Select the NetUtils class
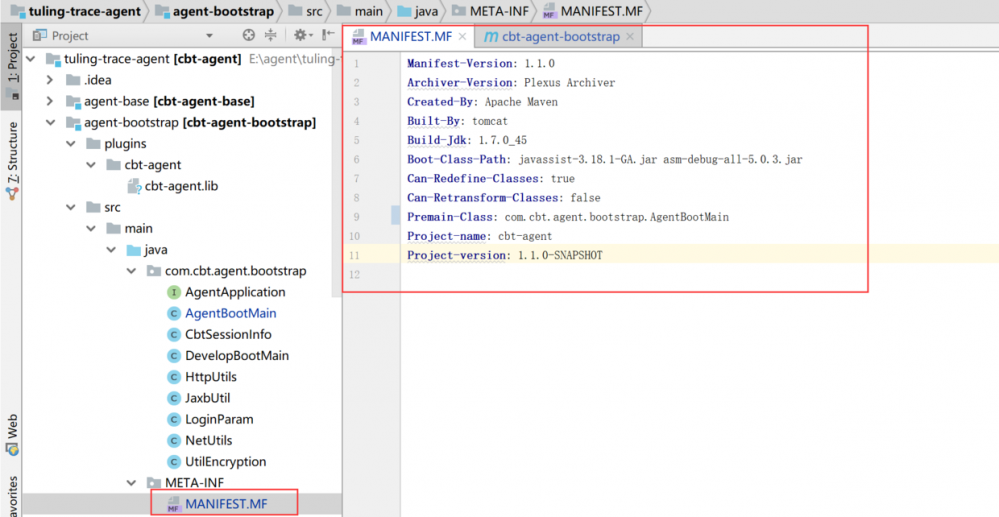 (208, 441)
